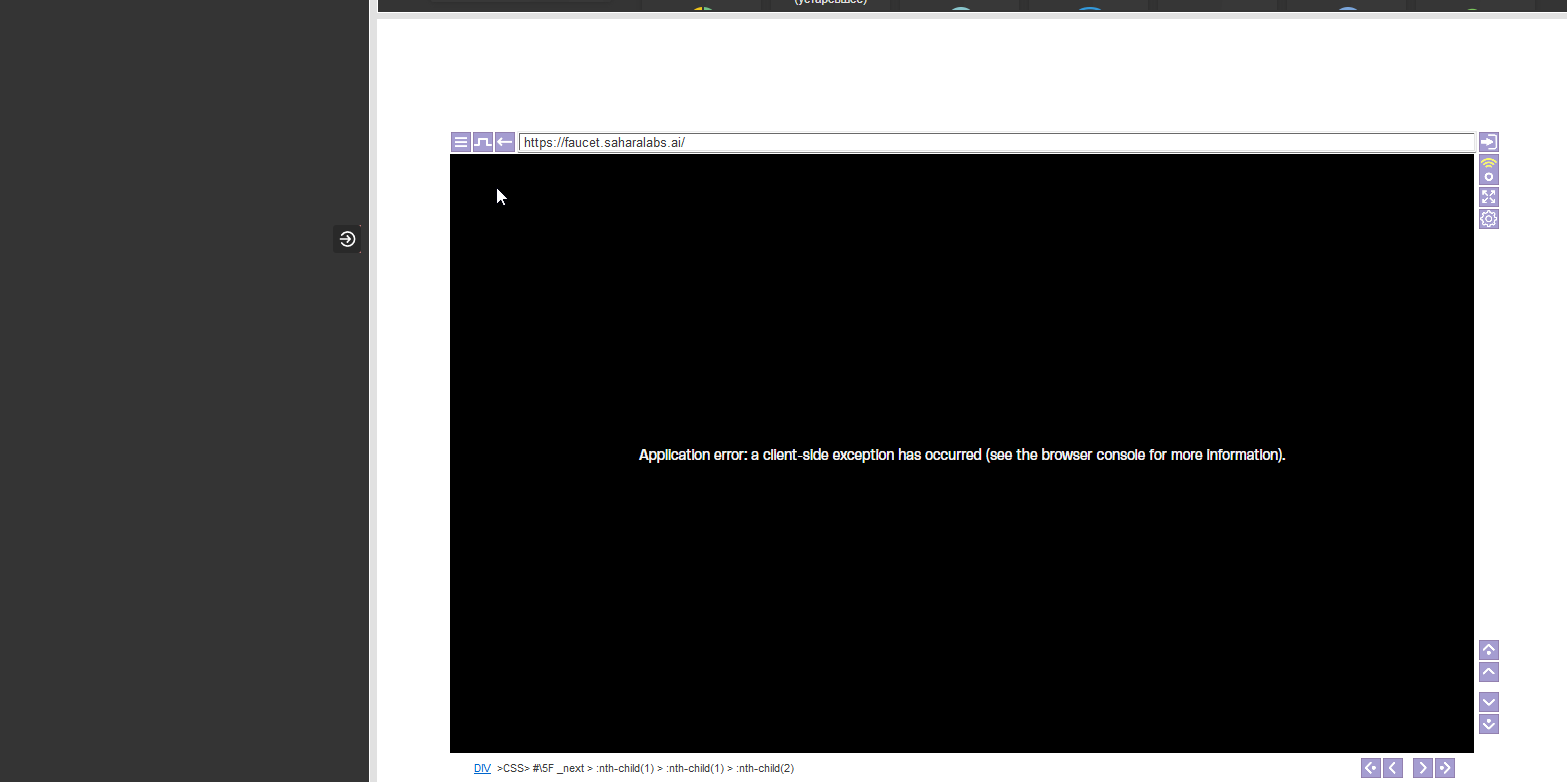Open the hamburger menu beside the address bar
Viewport: 1567px width, 782px height.
click(x=461, y=142)
